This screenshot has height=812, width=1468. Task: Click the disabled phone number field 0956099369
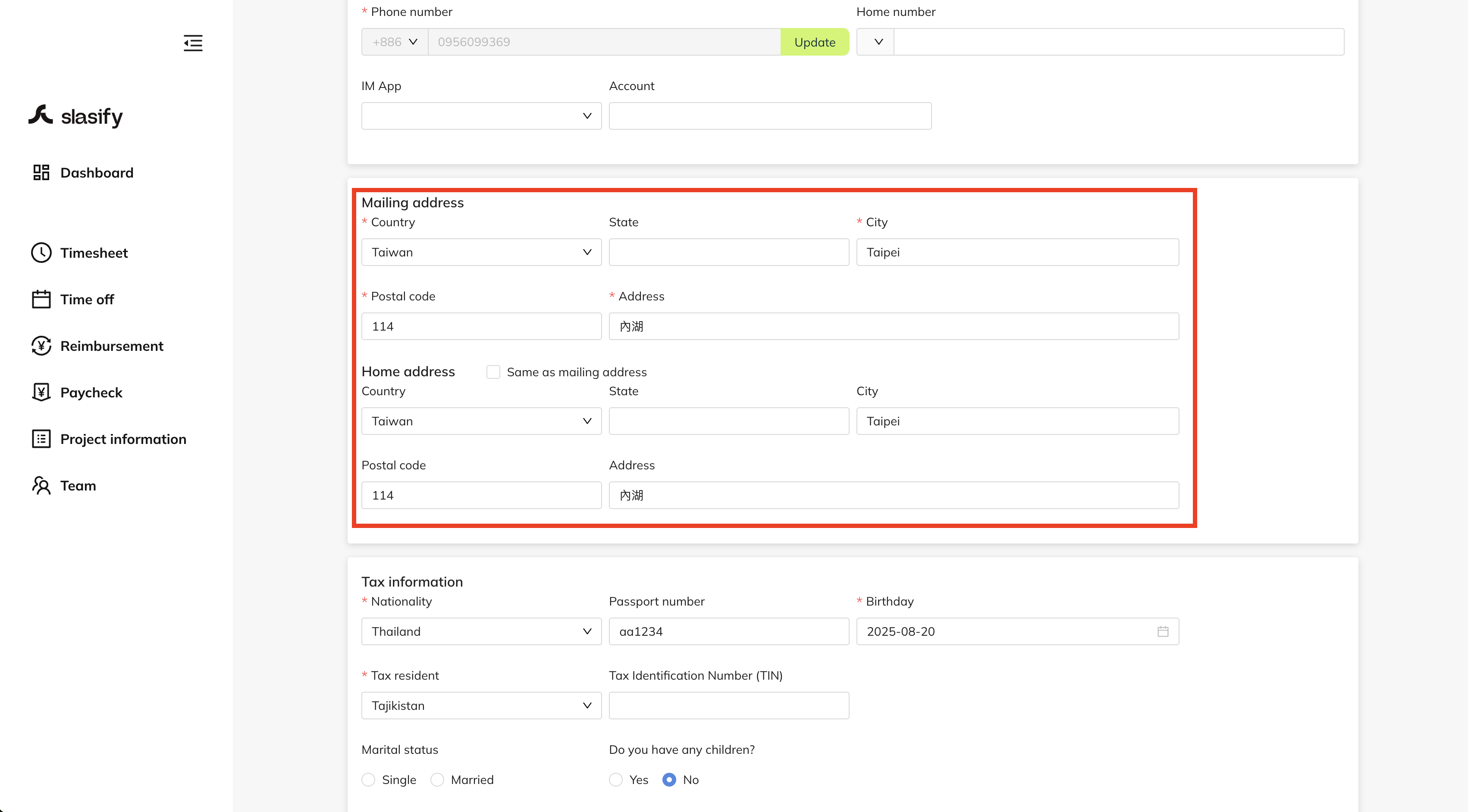pyautogui.click(x=604, y=42)
